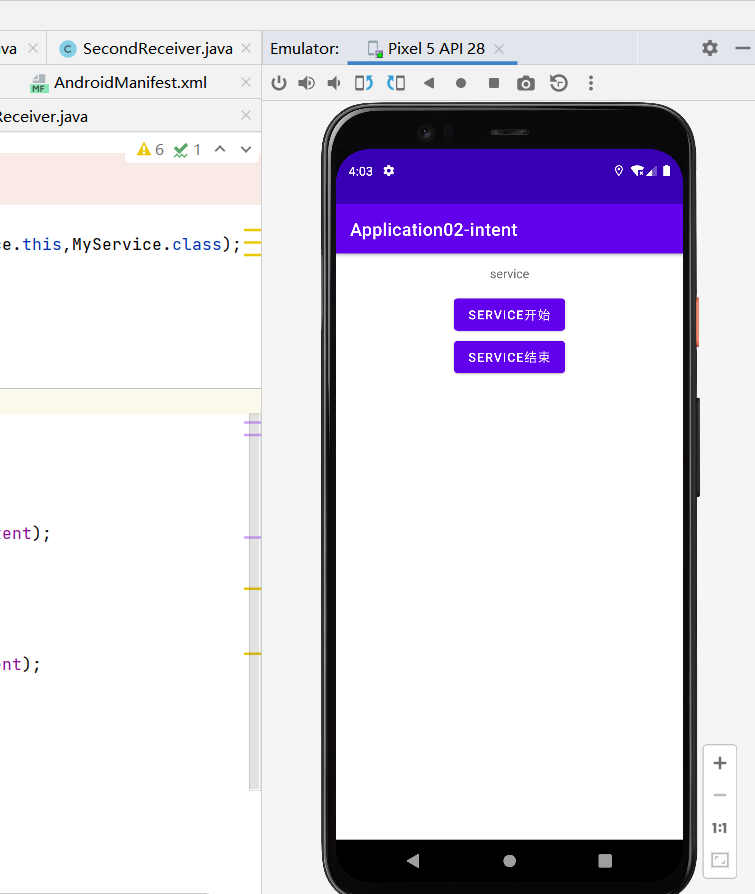Click the Application02-intent app title

(433, 230)
